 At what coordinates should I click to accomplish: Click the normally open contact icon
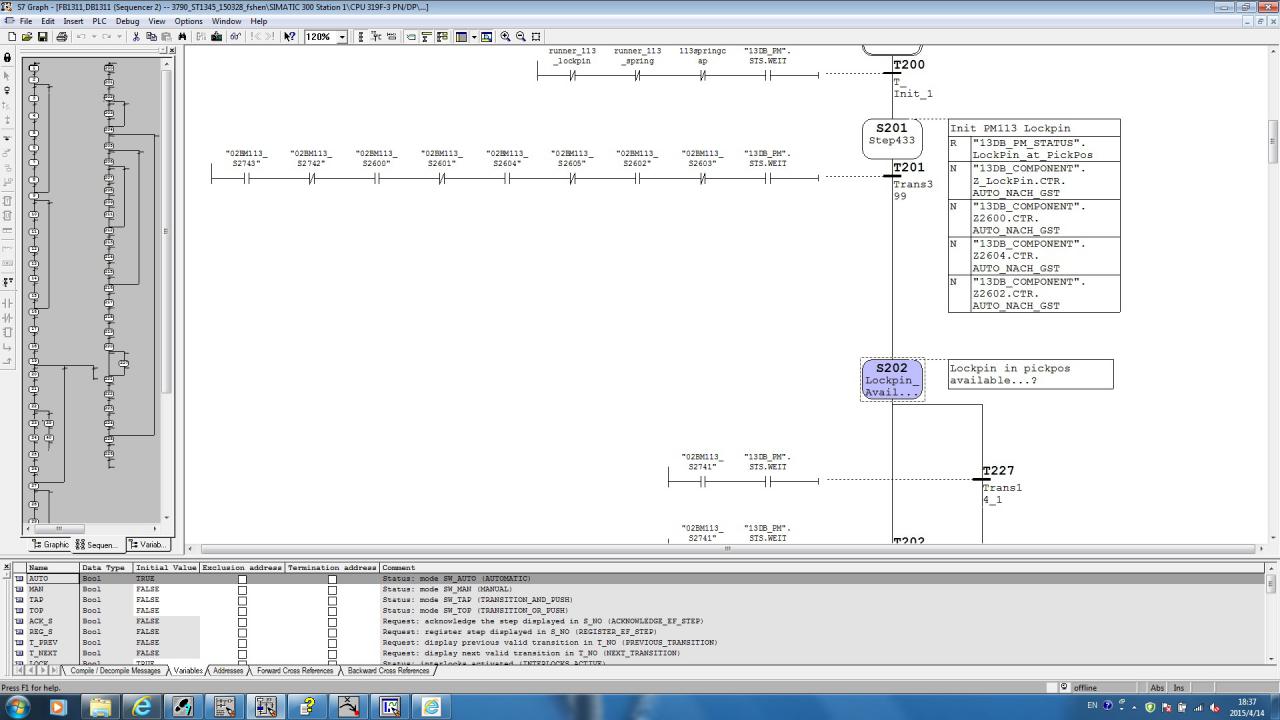tap(8, 303)
